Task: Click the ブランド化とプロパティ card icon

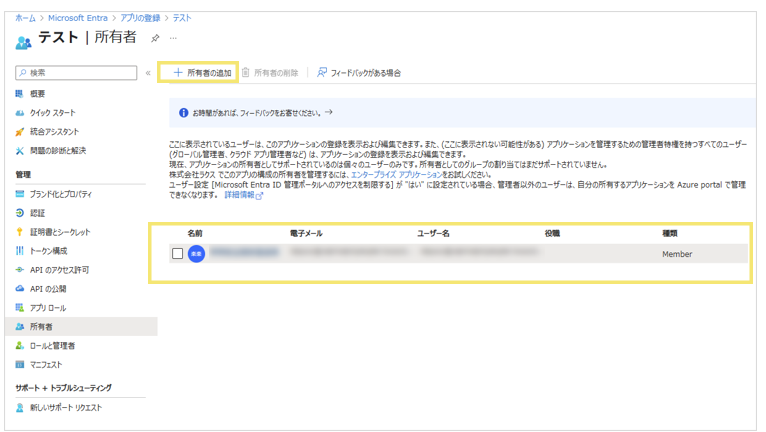Action: pyautogui.click(x=20, y=194)
